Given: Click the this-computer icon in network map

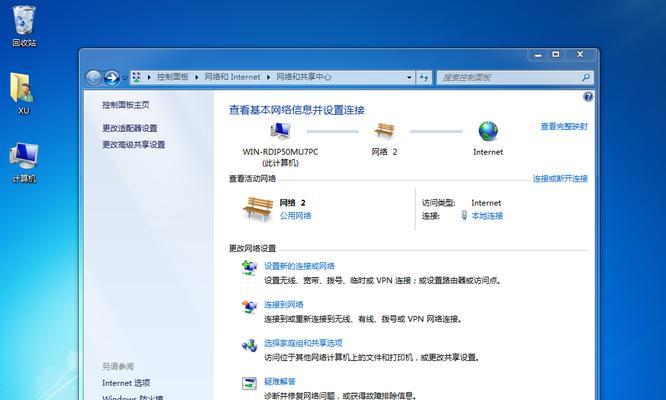Looking at the screenshot, I should pyautogui.click(x=280, y=132).
